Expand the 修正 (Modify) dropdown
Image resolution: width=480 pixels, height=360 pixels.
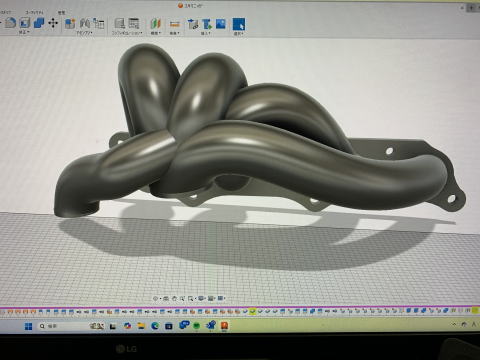point(24,32)
